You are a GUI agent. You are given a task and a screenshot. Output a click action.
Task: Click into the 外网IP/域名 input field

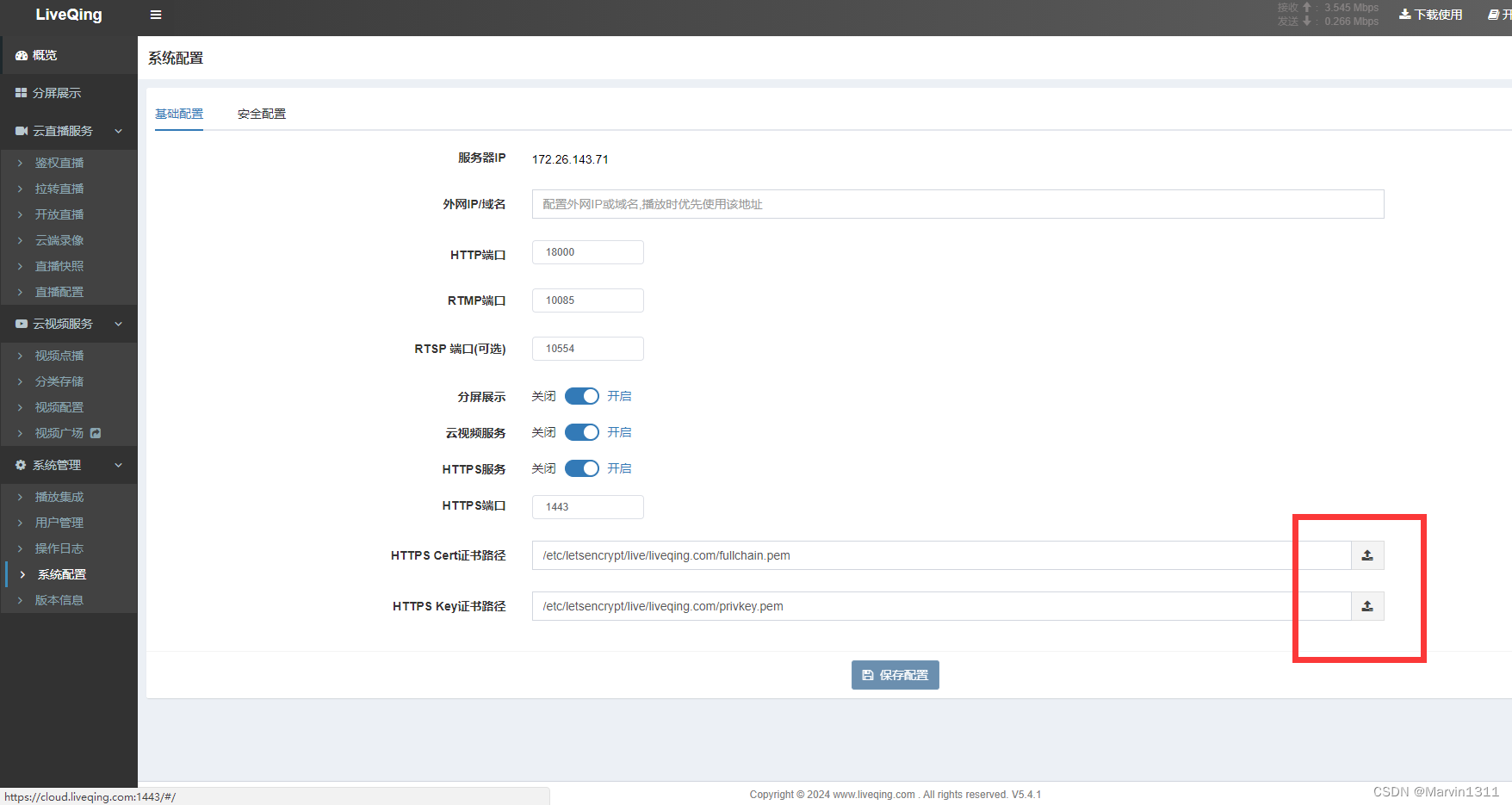(958, 204)
